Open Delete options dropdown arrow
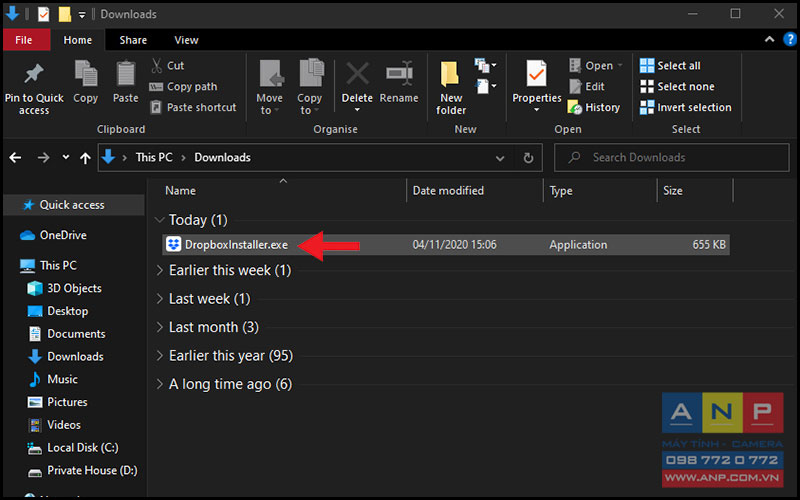 coord(357,110)
